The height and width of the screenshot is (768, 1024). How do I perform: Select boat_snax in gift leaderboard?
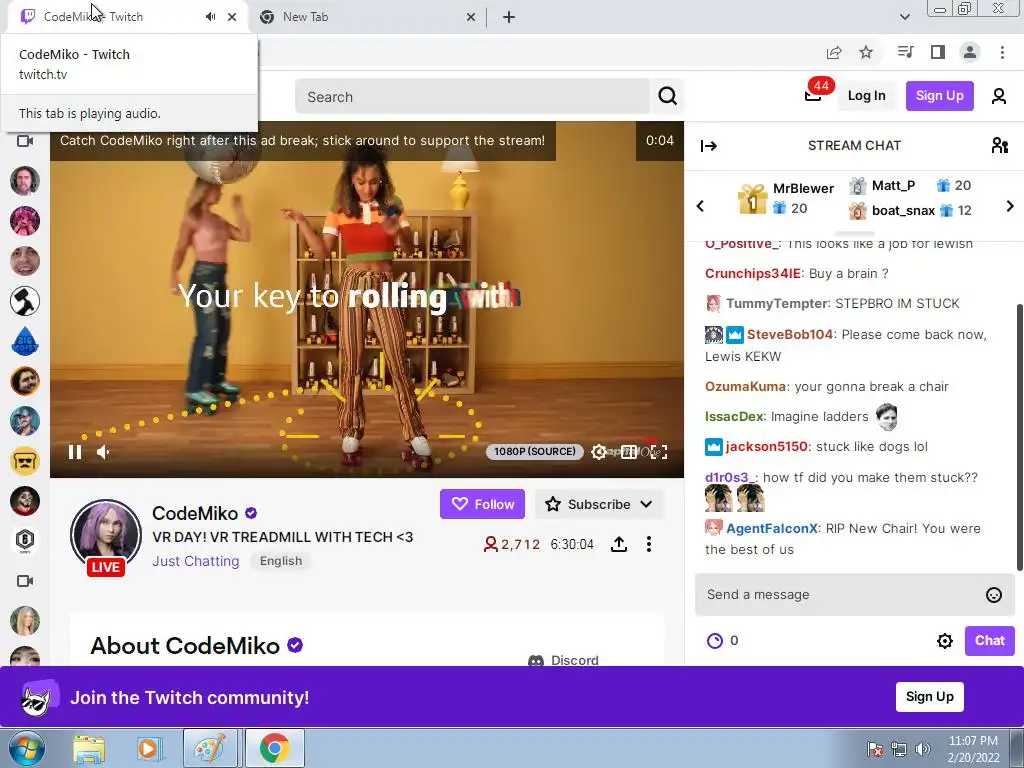[x=903, y=210]
